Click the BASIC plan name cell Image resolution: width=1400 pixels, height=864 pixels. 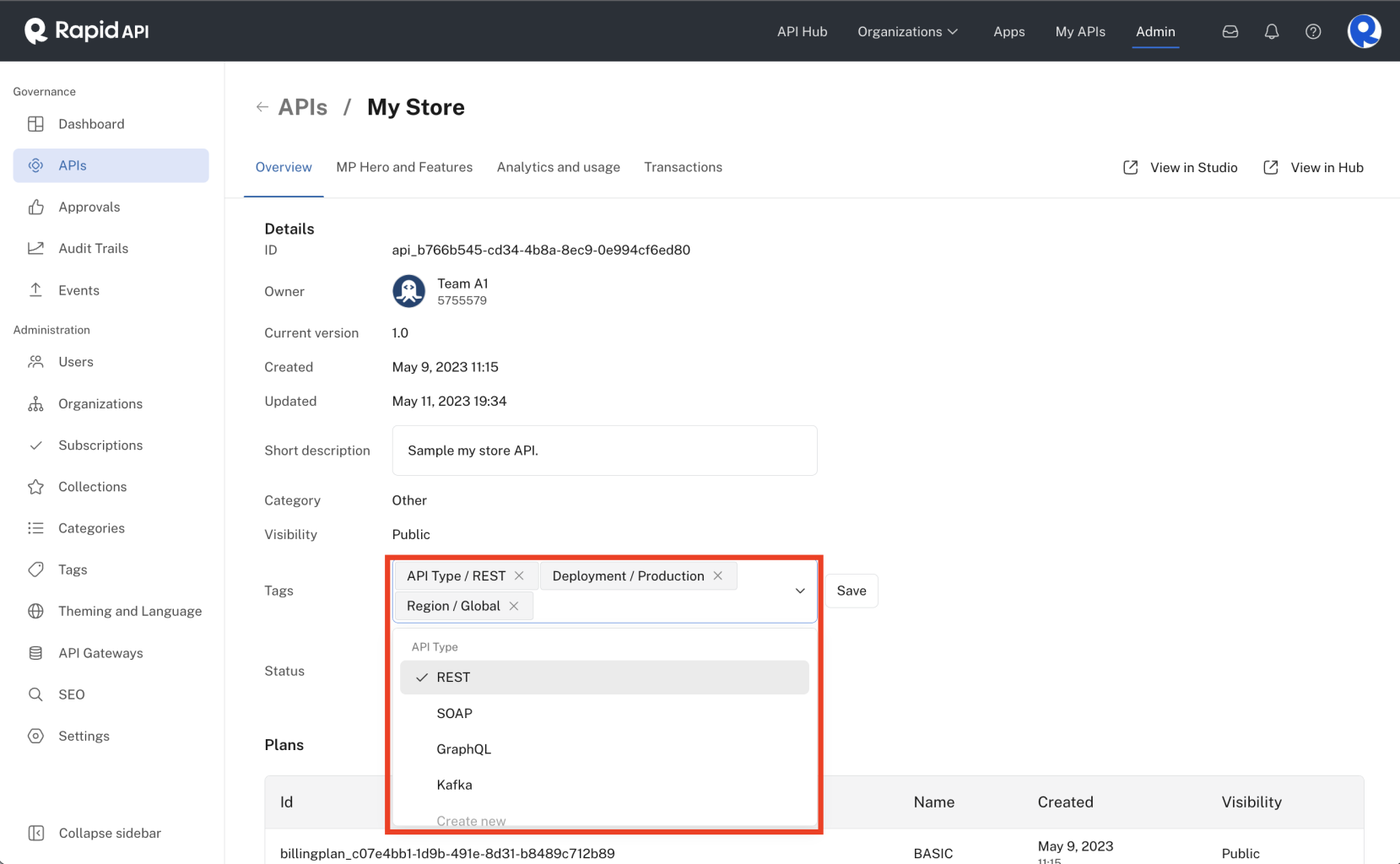[x=933, y=853]
